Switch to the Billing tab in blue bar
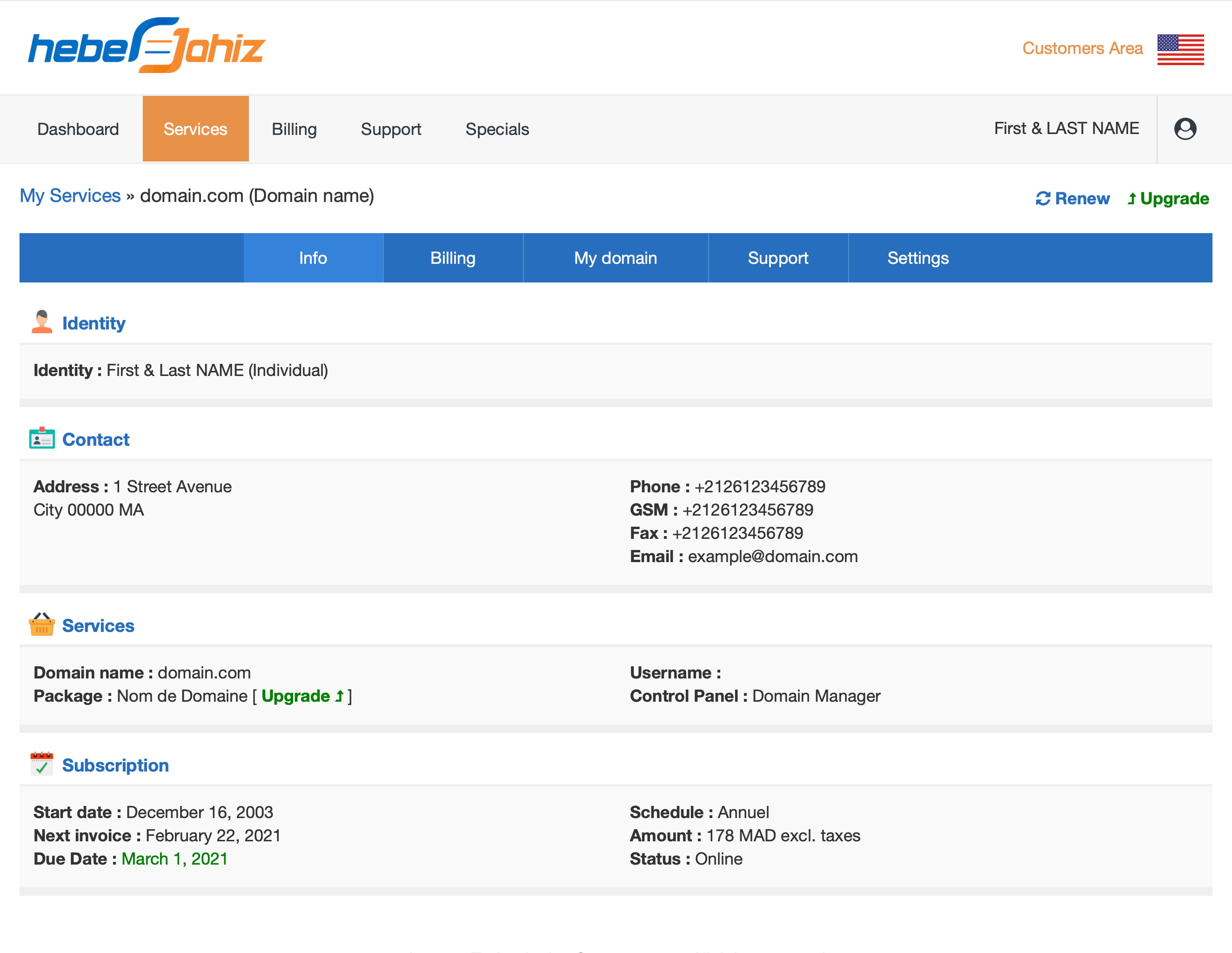The height and width of the screenshot is (953, 1232). pos(453,258)
